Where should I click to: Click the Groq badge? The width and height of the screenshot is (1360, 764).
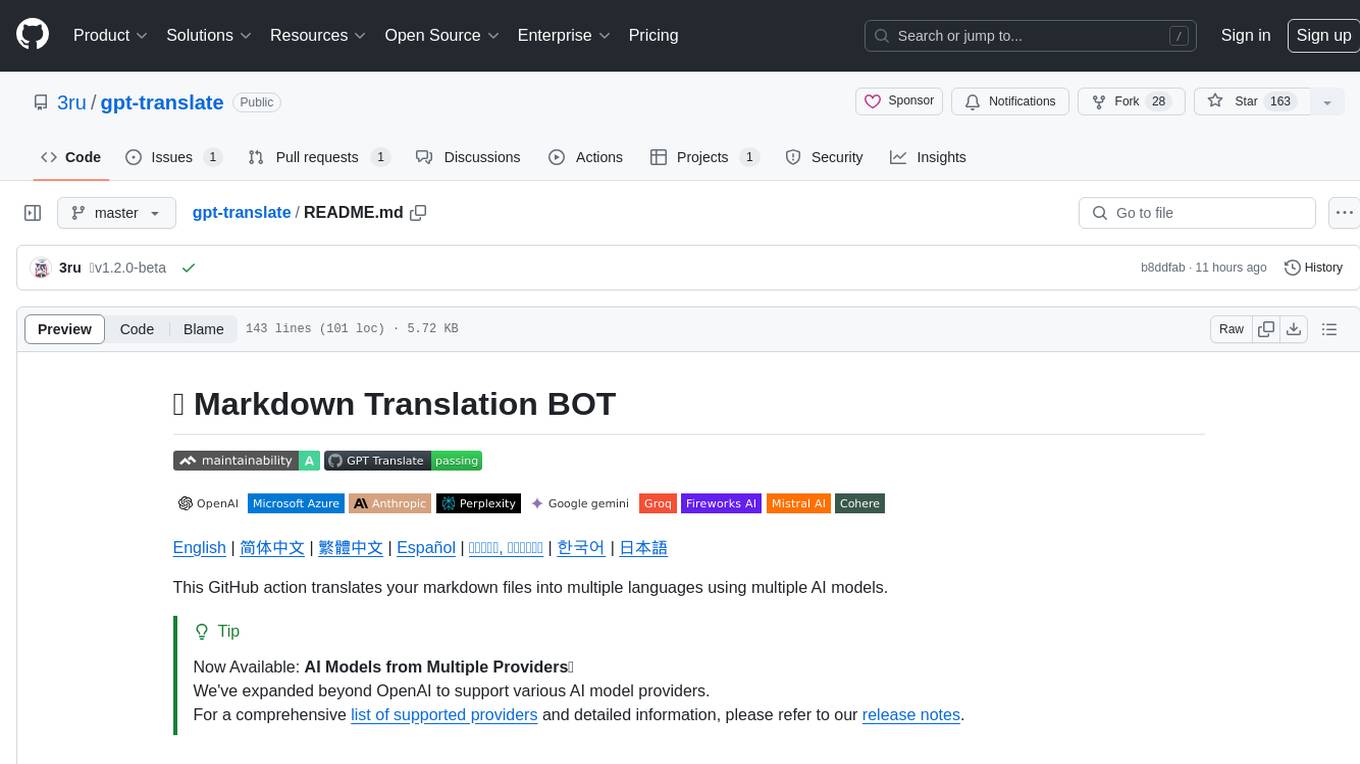(x=658, y=503)
